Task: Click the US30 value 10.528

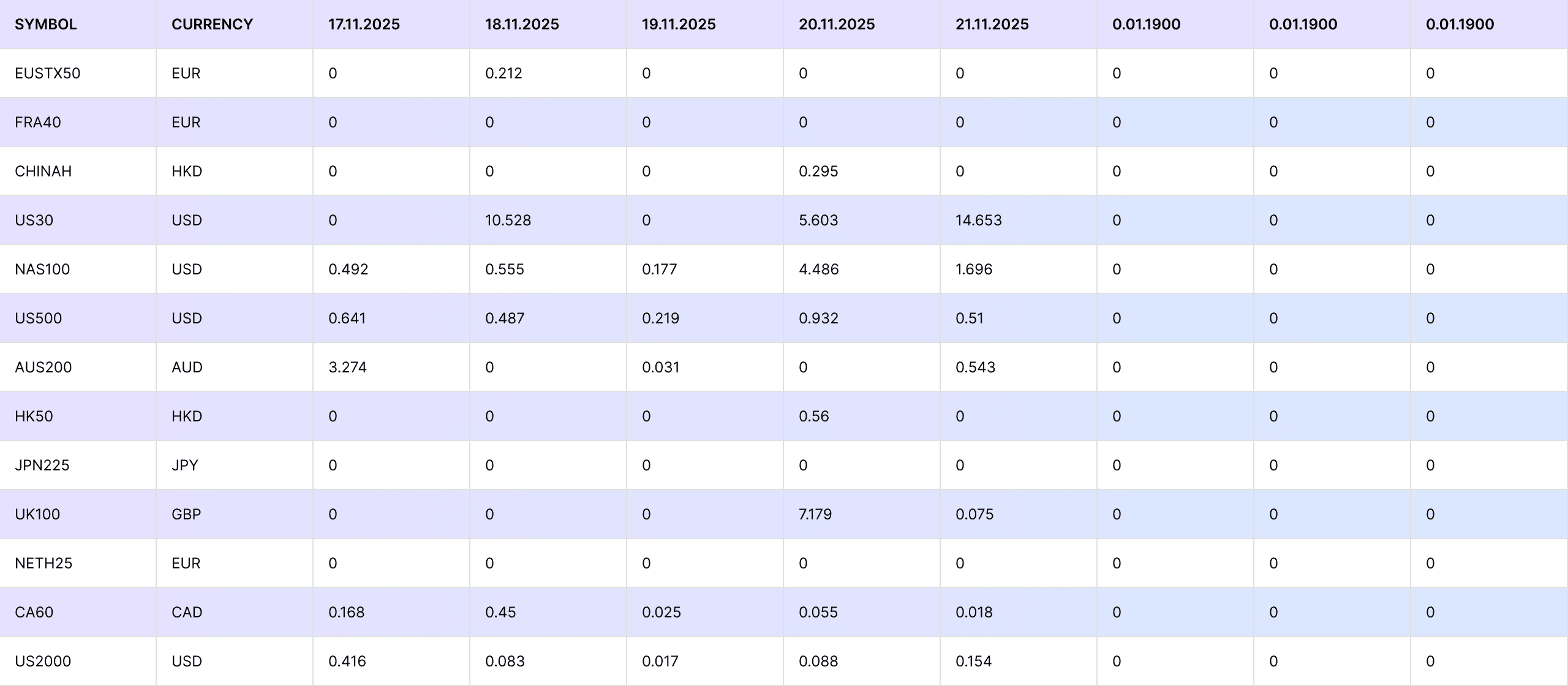Action: click(x=508, y=221)
